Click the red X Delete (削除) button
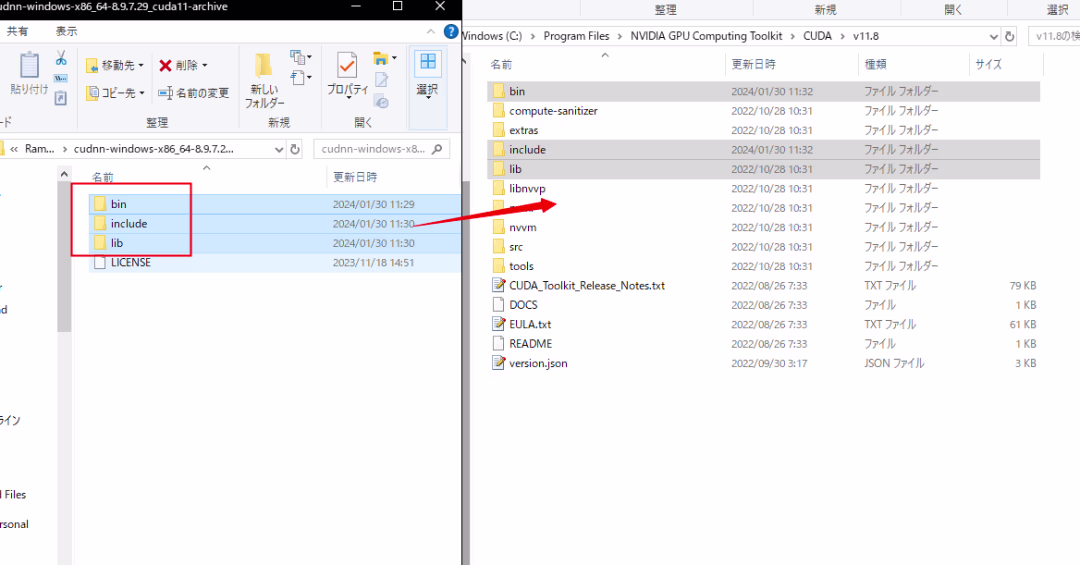The width and height of the screenshot is (1080, 565). pyautogui.click(x=183, y=65)
